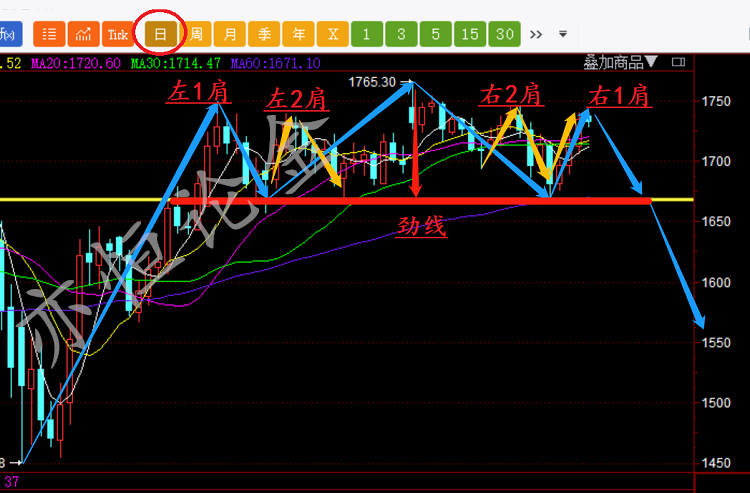
Task: Open the list view toolbar icon
Action: coord(49,34)
